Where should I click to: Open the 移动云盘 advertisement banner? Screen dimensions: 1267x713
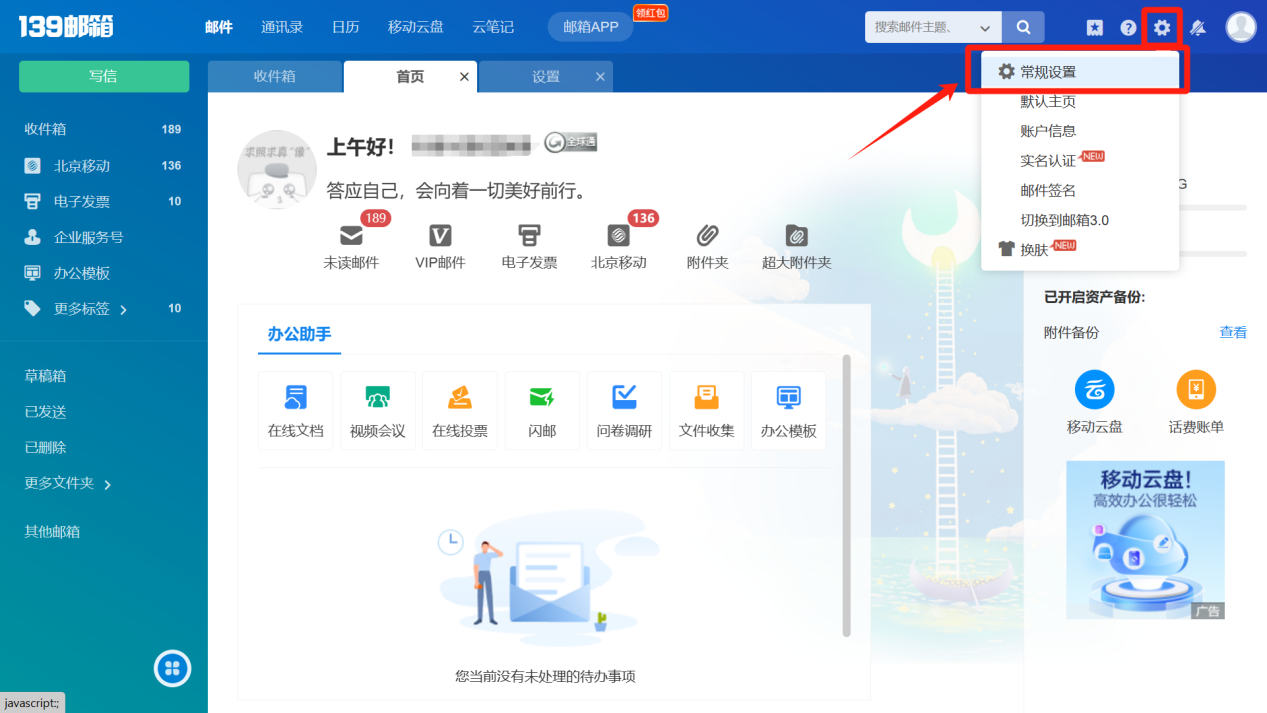[x=1145, y=540]
